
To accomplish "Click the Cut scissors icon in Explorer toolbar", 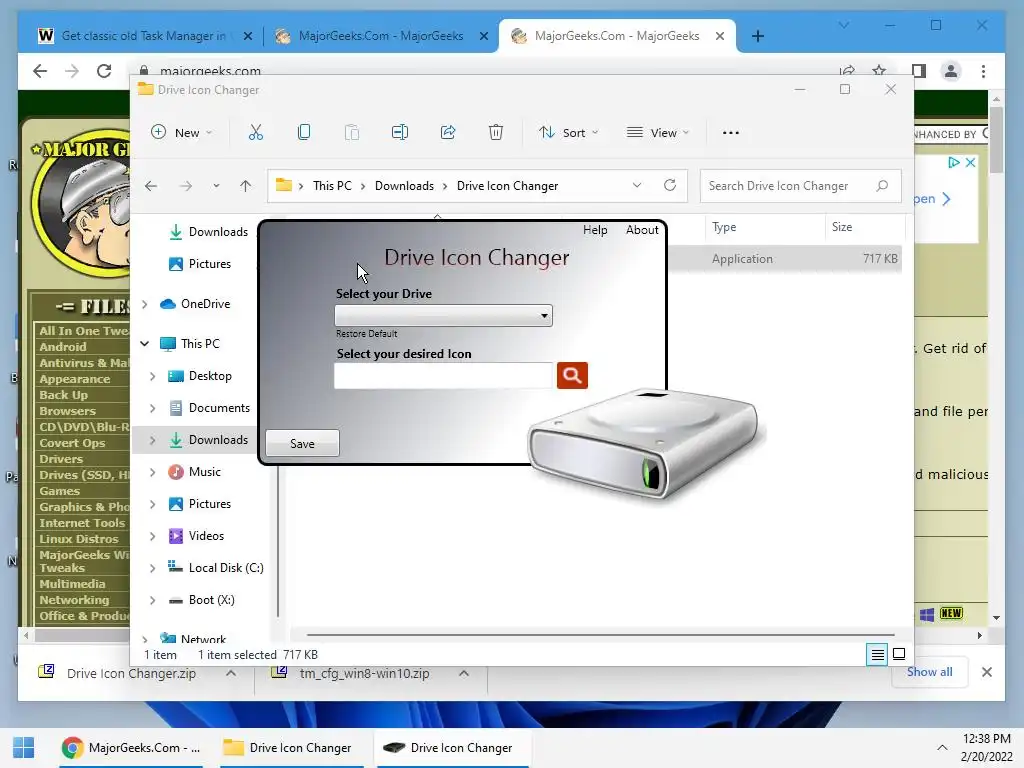I will 256,133.
